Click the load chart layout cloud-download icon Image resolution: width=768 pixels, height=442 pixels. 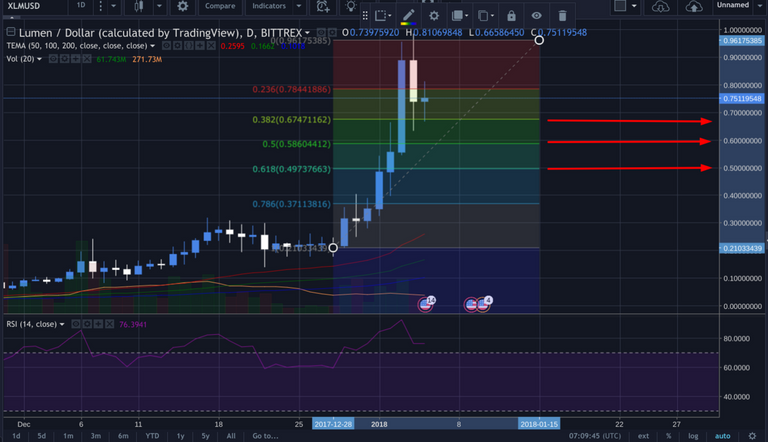660,6
